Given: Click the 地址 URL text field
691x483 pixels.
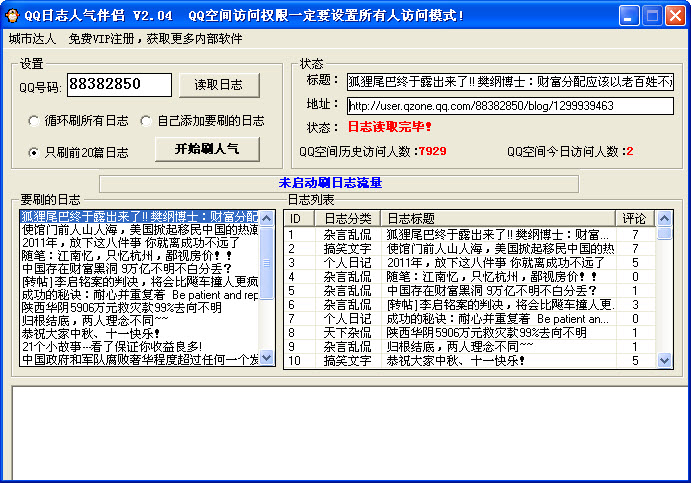Looking at the screenshot, I should click(x=509, y=105).
